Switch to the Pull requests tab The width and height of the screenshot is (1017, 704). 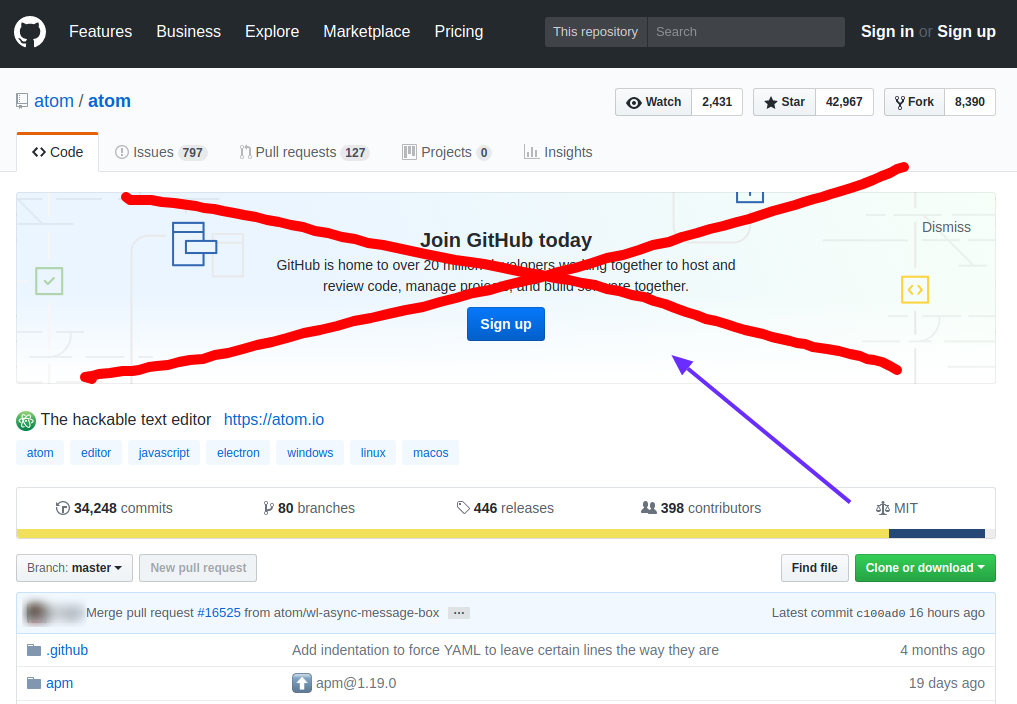304,152
